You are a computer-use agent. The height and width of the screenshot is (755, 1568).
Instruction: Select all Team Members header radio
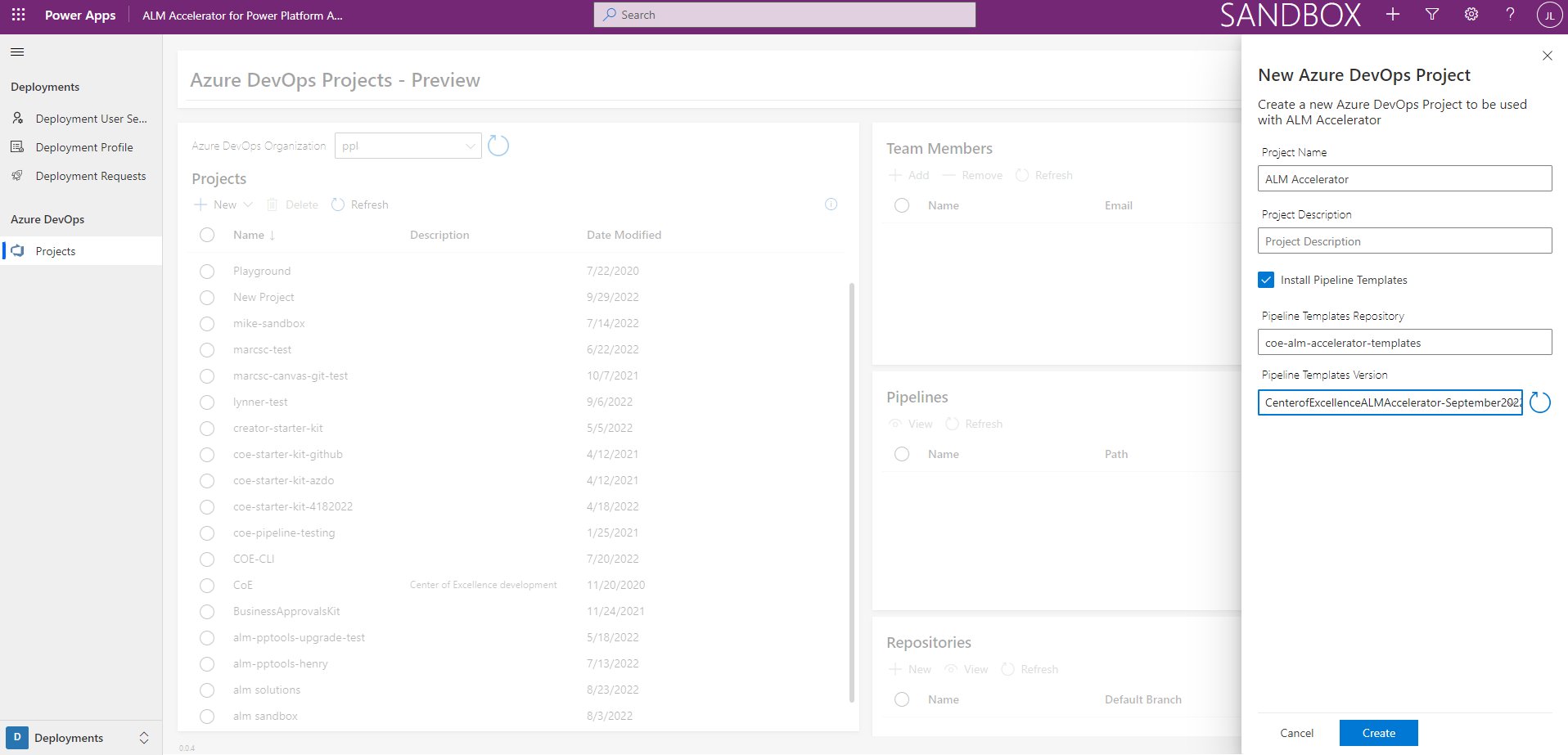(902, 205)
